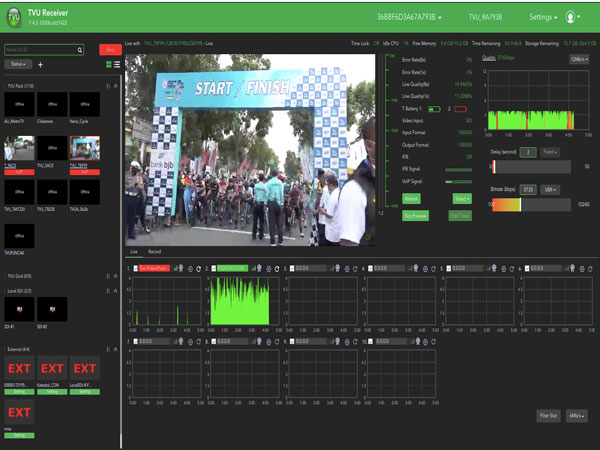Collapse the TVU Pack group
This screenshot has width=600, height=450.
click(x=116, y=86)
